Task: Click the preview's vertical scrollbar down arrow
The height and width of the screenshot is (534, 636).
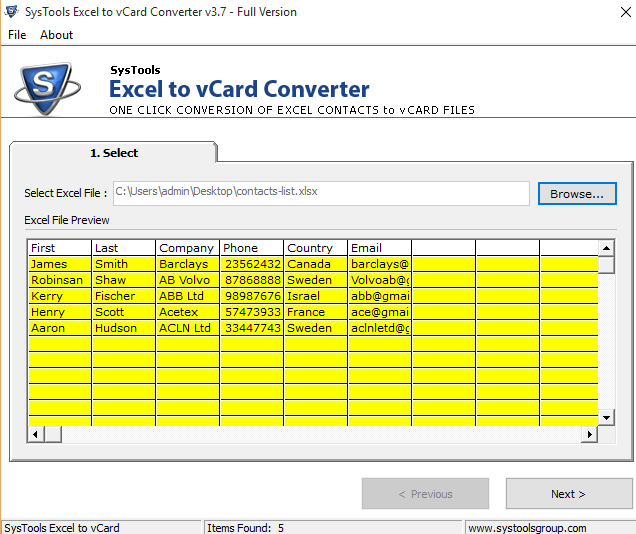Action: [x=606, y=417]
